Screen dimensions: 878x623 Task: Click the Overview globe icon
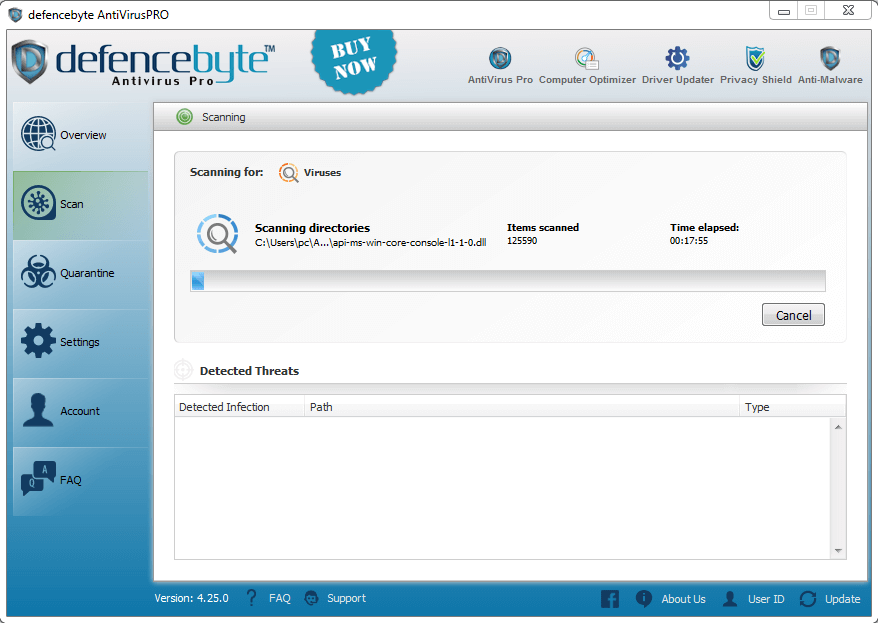coord(38,134)
